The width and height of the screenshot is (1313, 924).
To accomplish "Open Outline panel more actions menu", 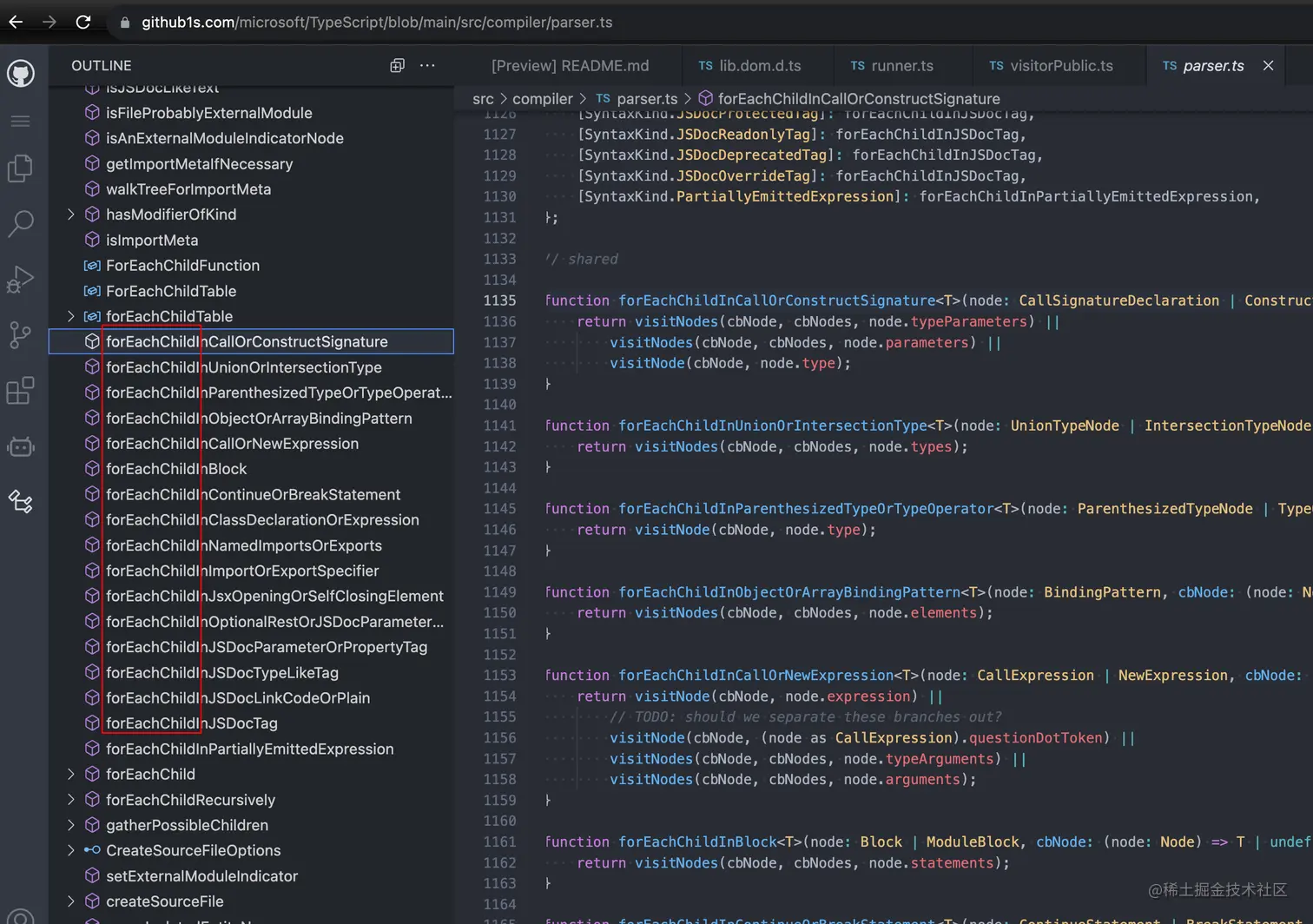I will [427, 65].
